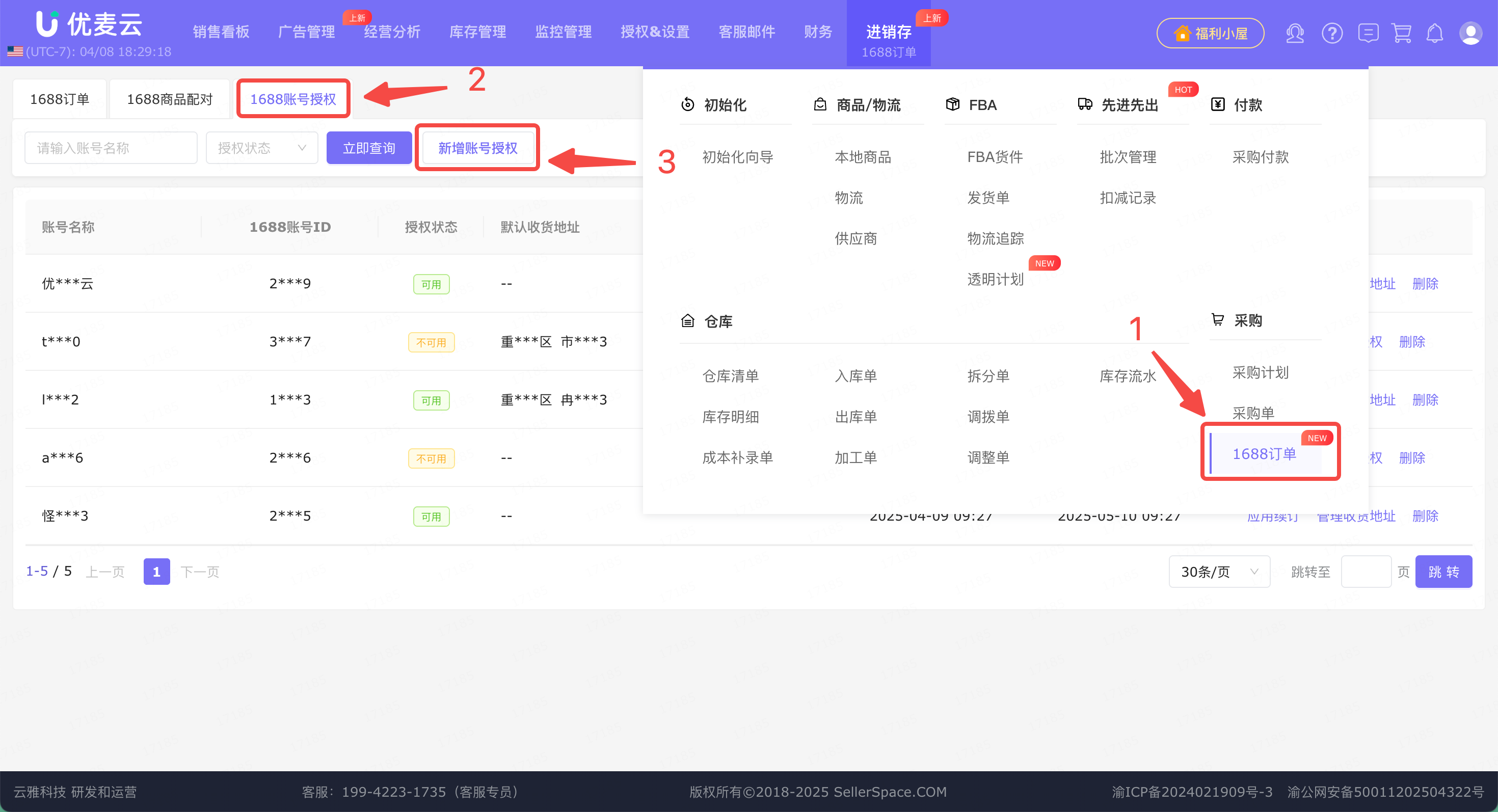Open the 30条/页 page size dropdown
1498x812 pixels.
coord(1219,572)
